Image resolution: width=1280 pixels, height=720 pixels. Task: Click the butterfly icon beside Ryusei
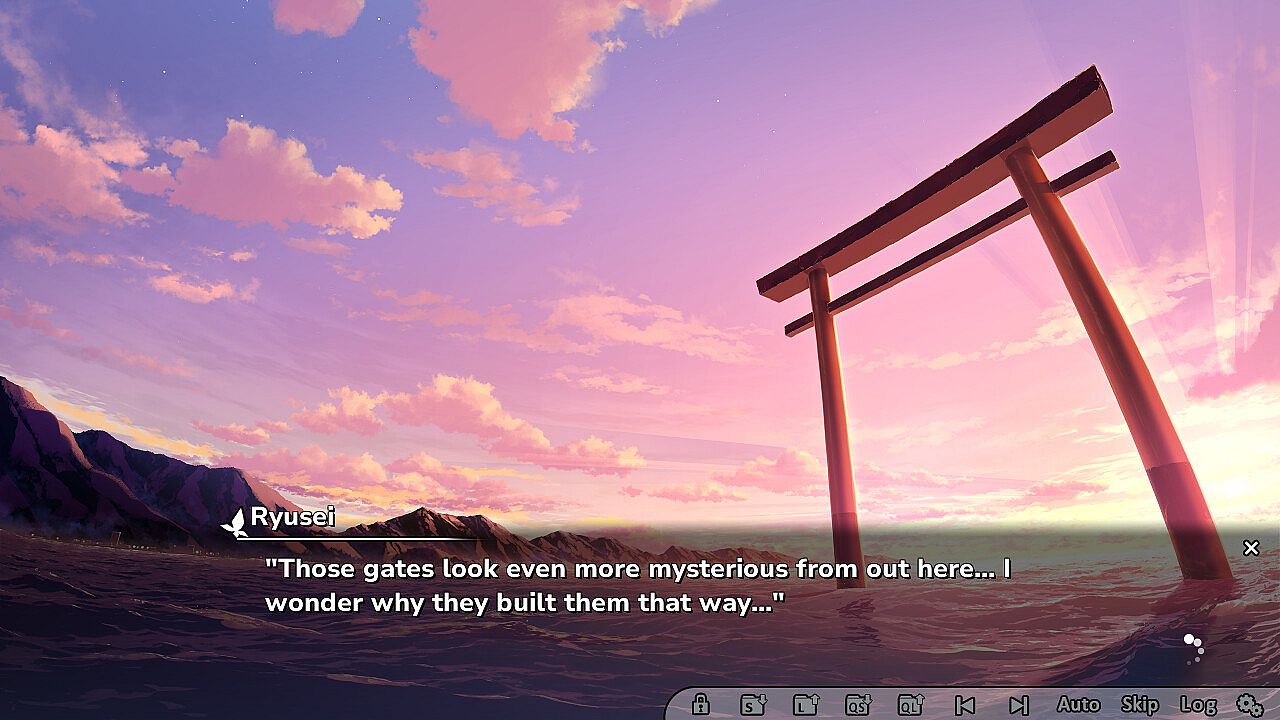click(x=234, y=522)
